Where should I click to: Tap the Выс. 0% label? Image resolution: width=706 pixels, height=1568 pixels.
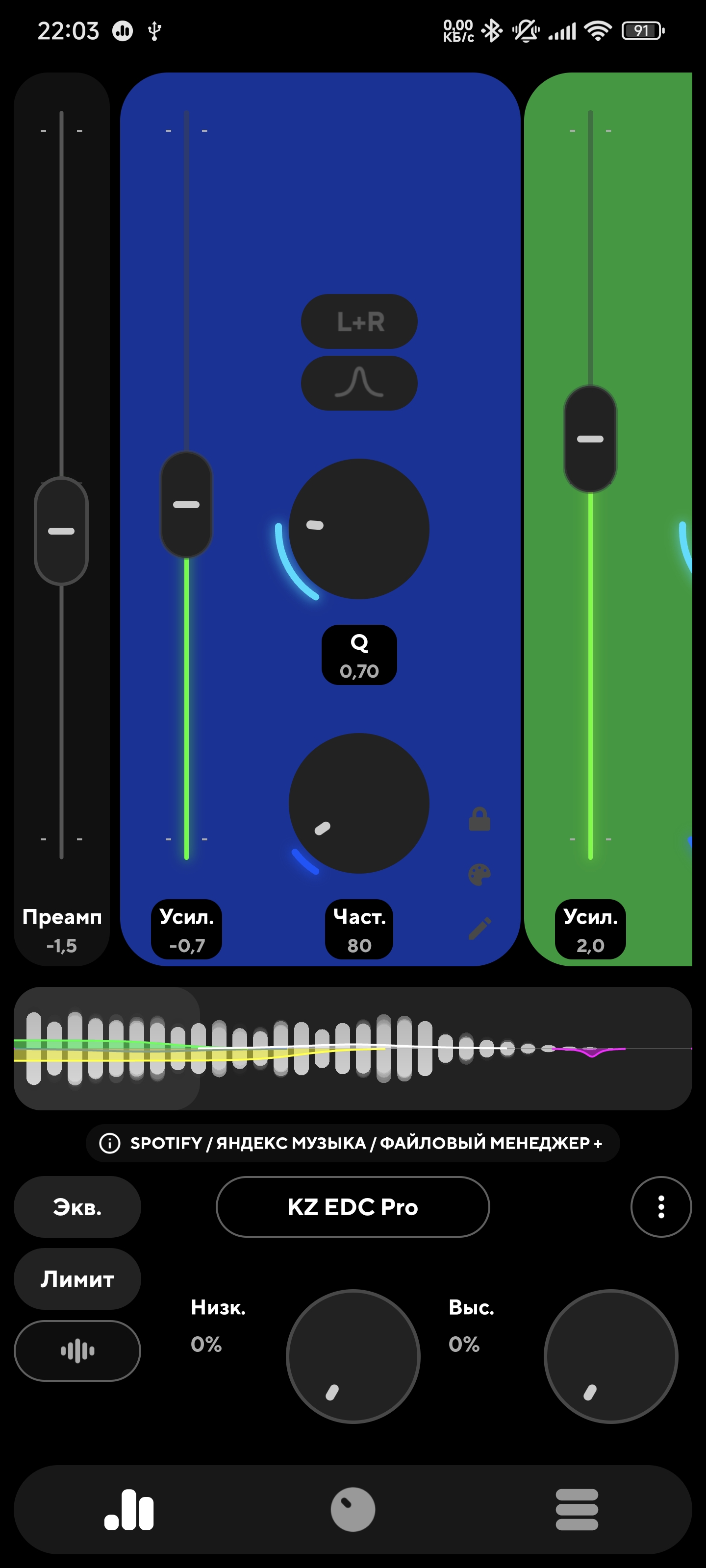471,1325
